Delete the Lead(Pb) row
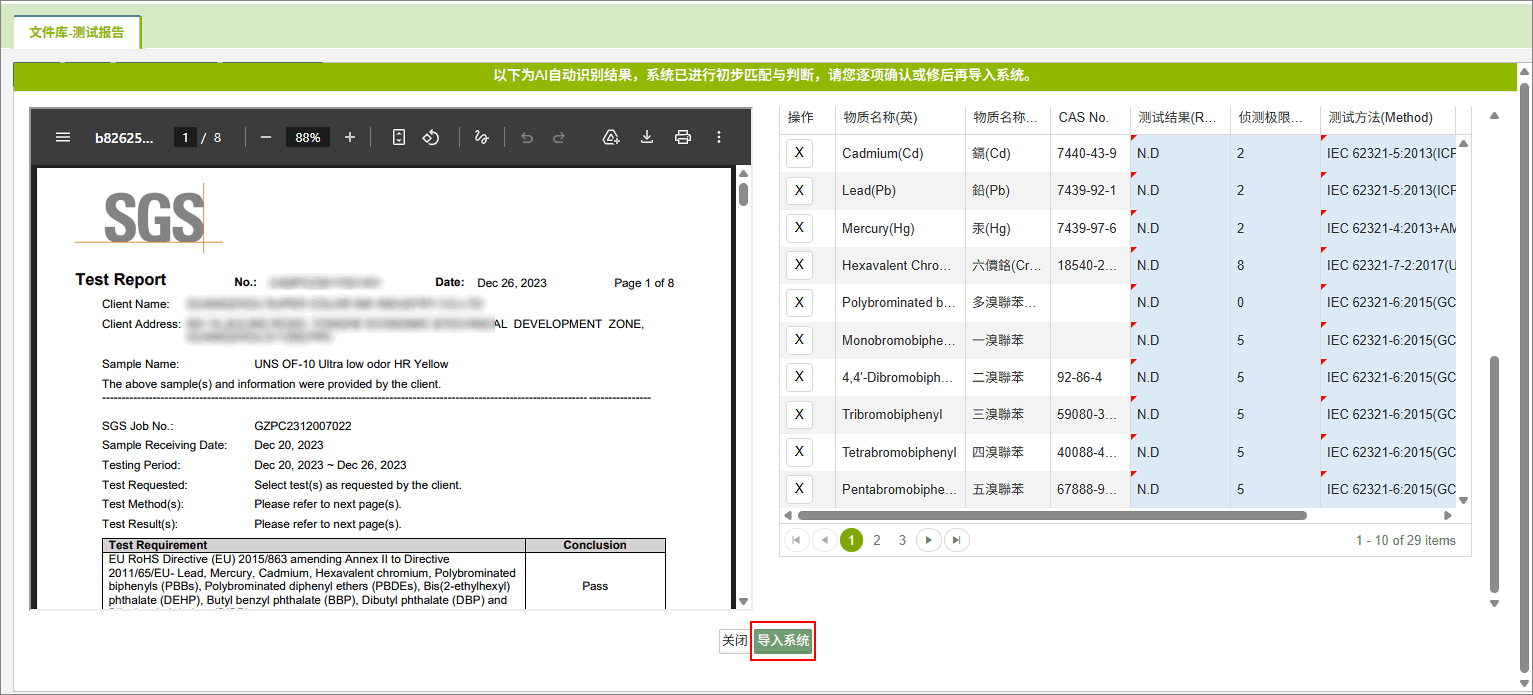 tap(799, 190)
